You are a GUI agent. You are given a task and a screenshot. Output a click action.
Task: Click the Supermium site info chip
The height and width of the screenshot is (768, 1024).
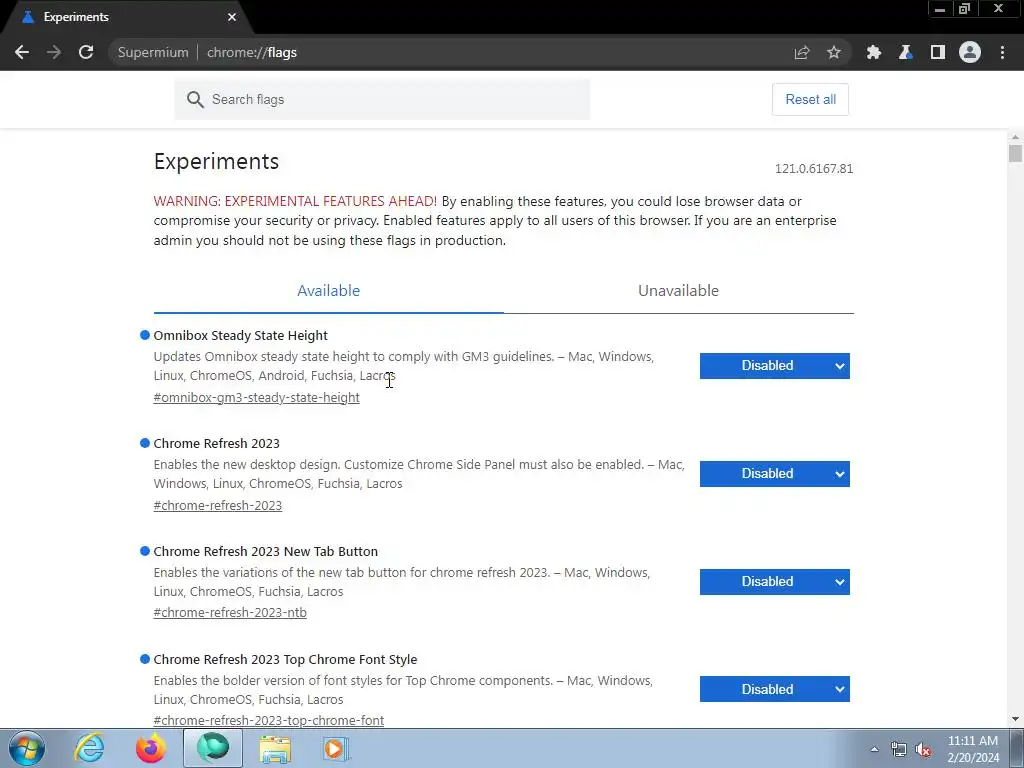pos(153,52)
